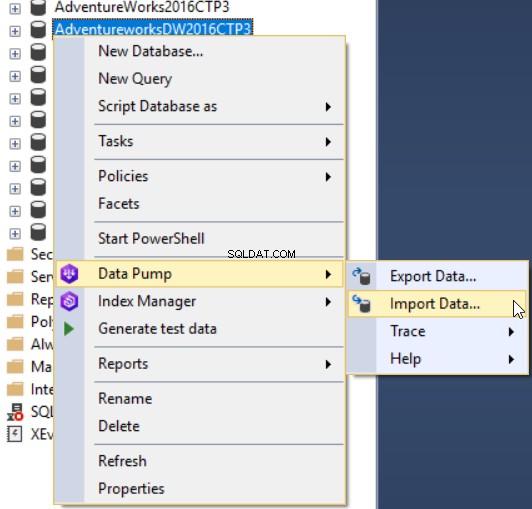
Task: Select AdventureWorks2016CTP3 database name
Action: pyautogui.click(x=142, y=7)
